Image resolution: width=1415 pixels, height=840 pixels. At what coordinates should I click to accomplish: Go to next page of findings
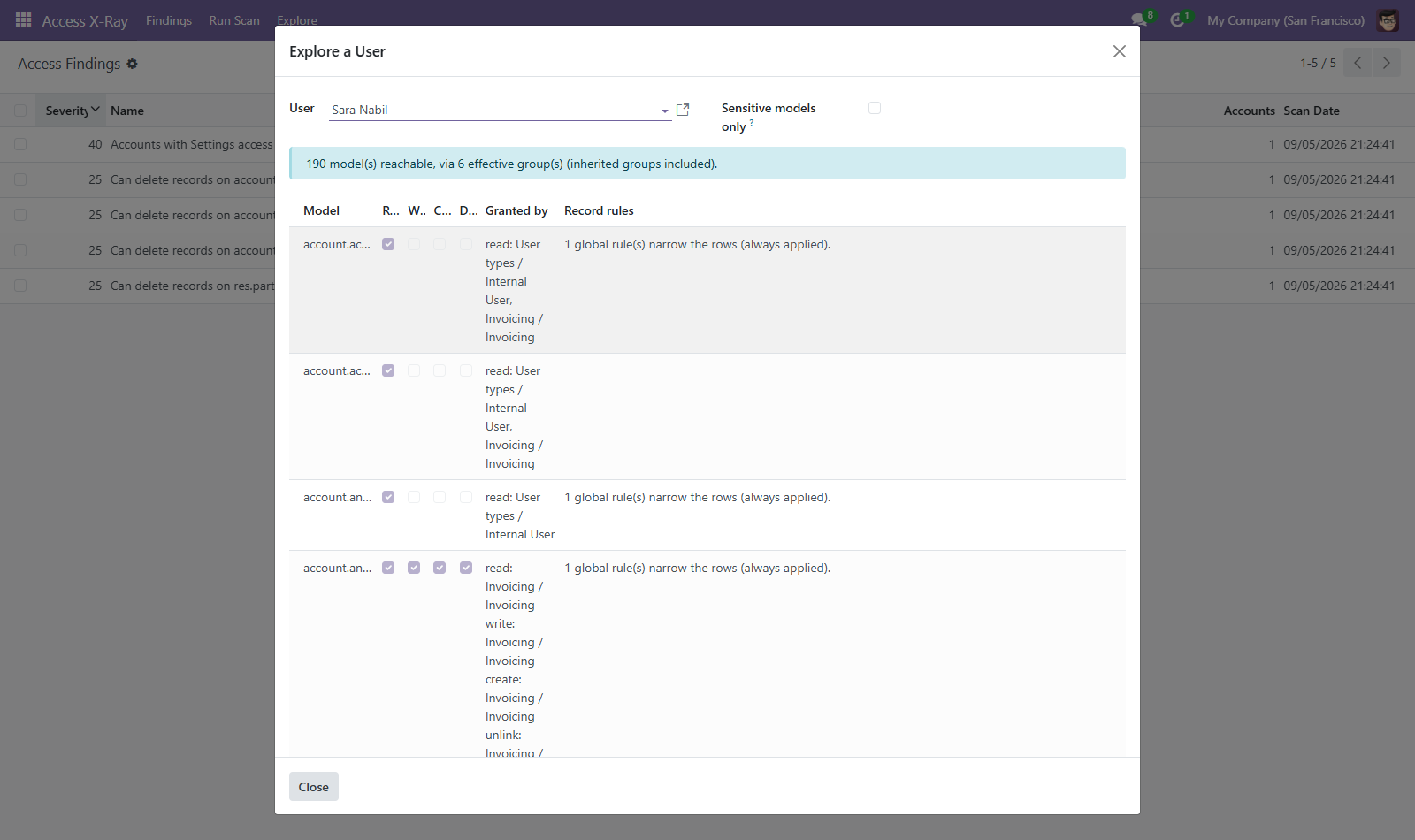(x=1386, y=63)
